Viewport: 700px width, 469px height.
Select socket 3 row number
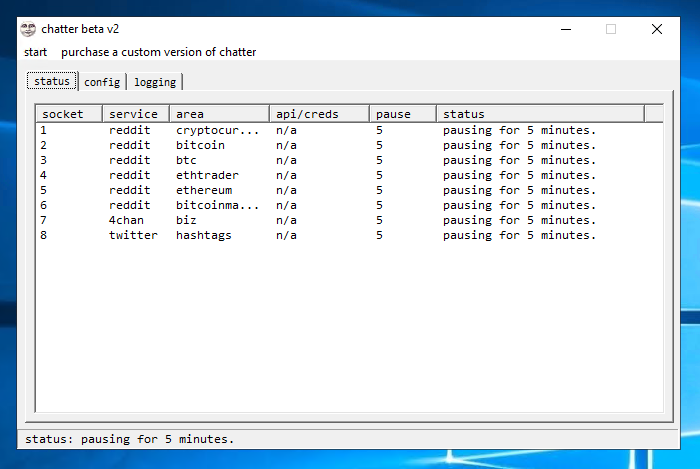pyautogui.click(x=43, y=160)
